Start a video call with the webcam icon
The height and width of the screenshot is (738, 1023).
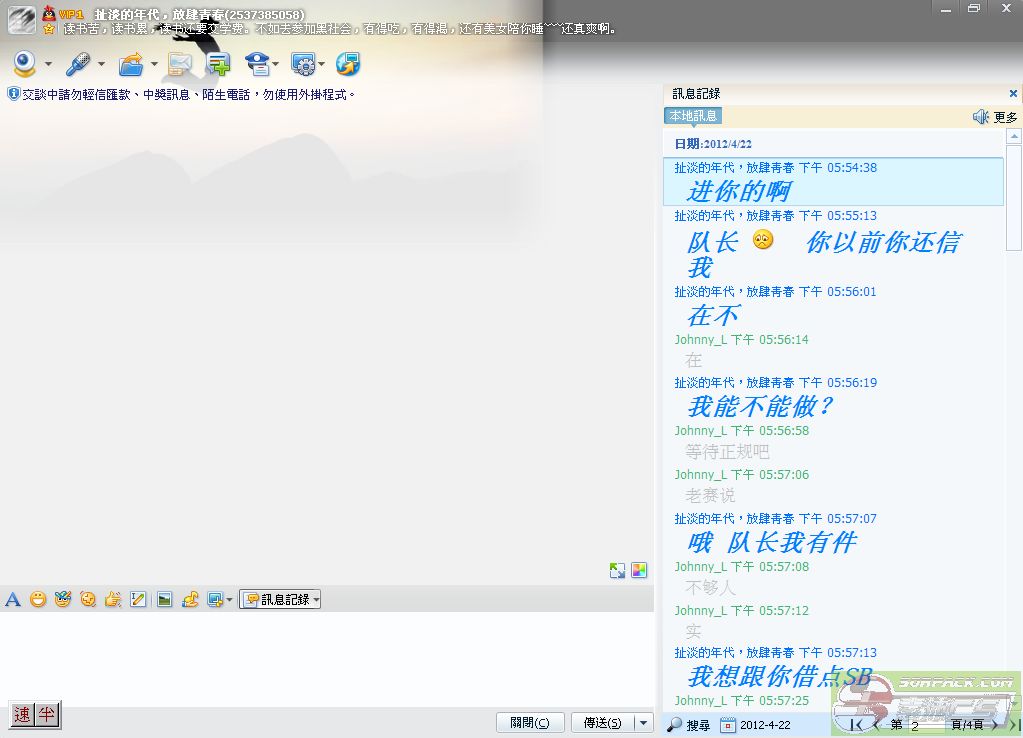click(x=25, y=65)
